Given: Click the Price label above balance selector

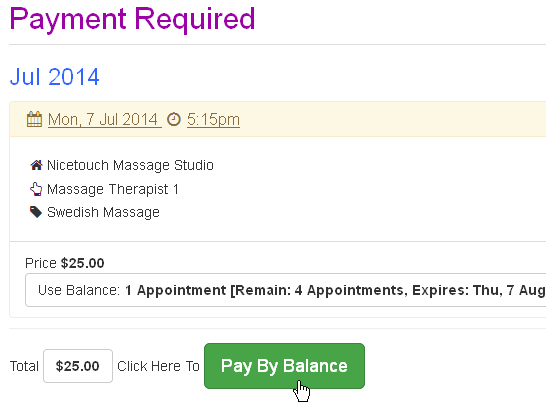Looking at the screenshot, I should click(41, 263).
